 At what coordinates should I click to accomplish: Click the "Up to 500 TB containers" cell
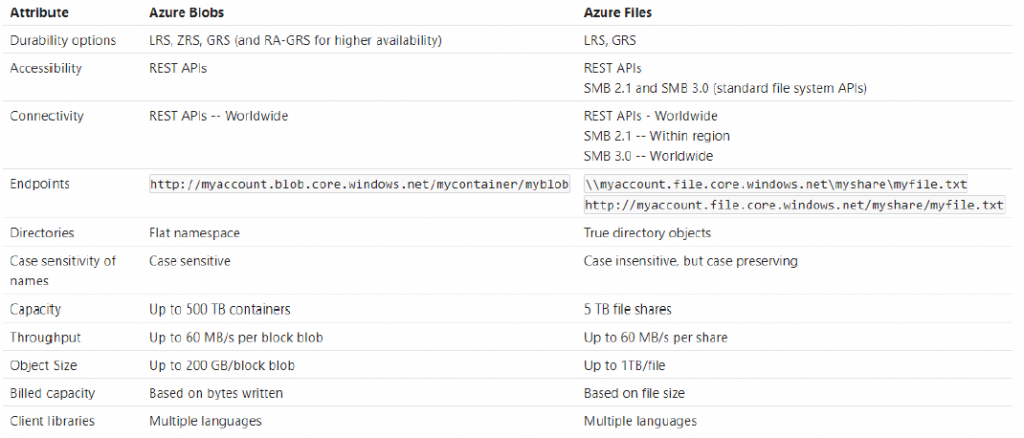(x=219, y=310)
